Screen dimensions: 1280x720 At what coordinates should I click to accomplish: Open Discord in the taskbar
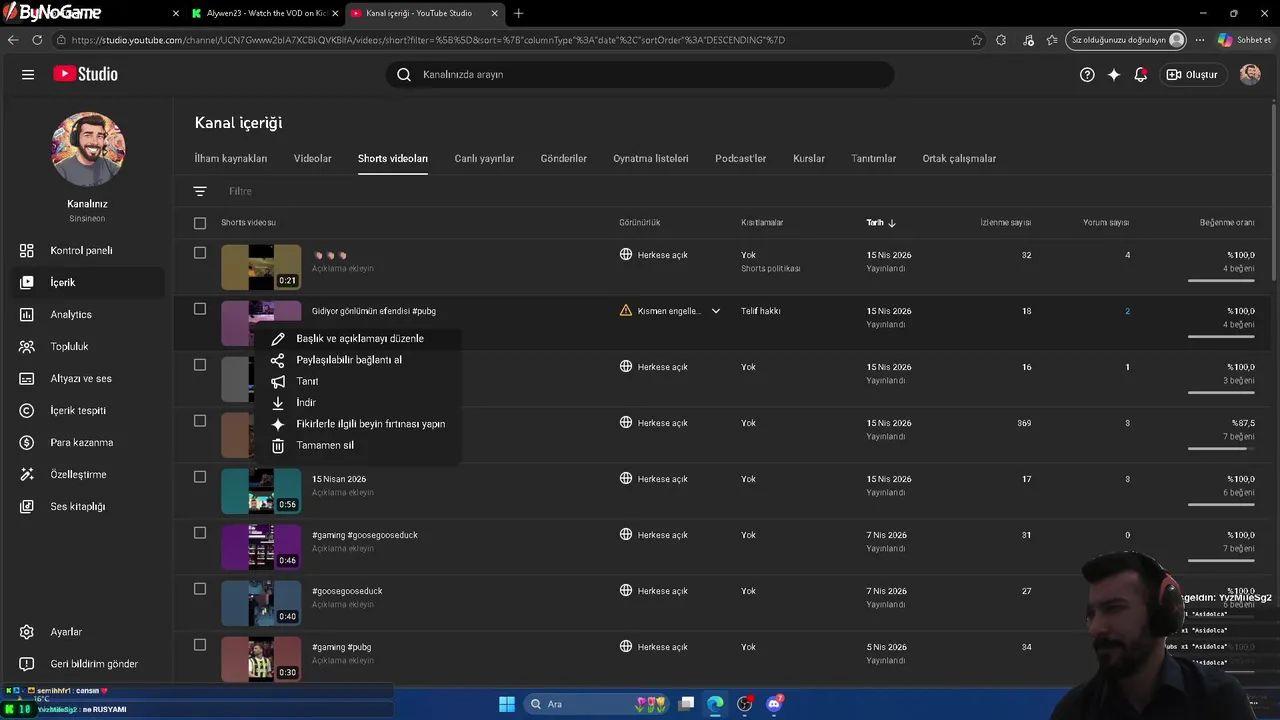[773, 704]
